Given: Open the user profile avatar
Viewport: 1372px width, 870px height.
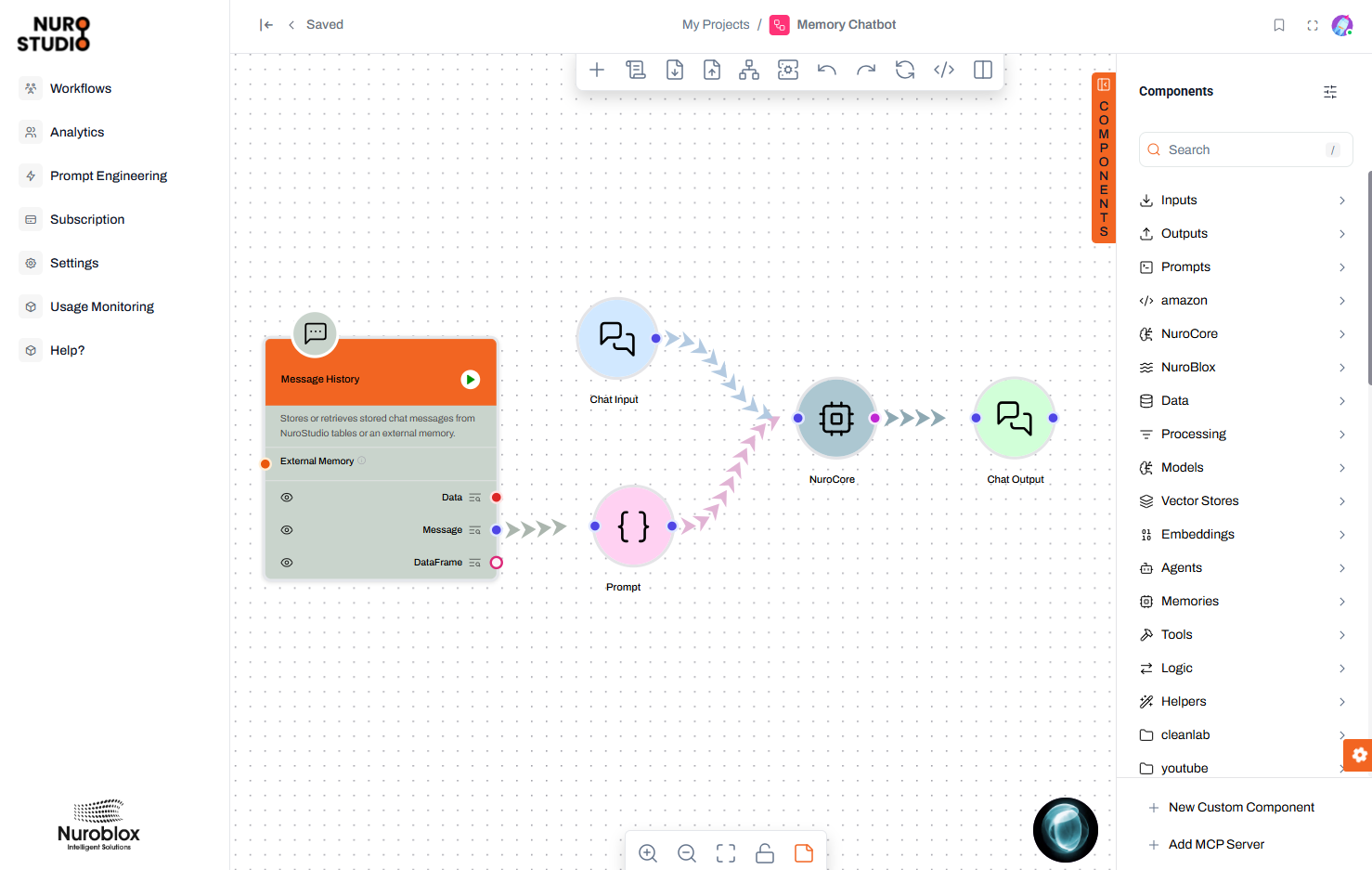Looking at the screenshot, I should [x=1342, y=25].
